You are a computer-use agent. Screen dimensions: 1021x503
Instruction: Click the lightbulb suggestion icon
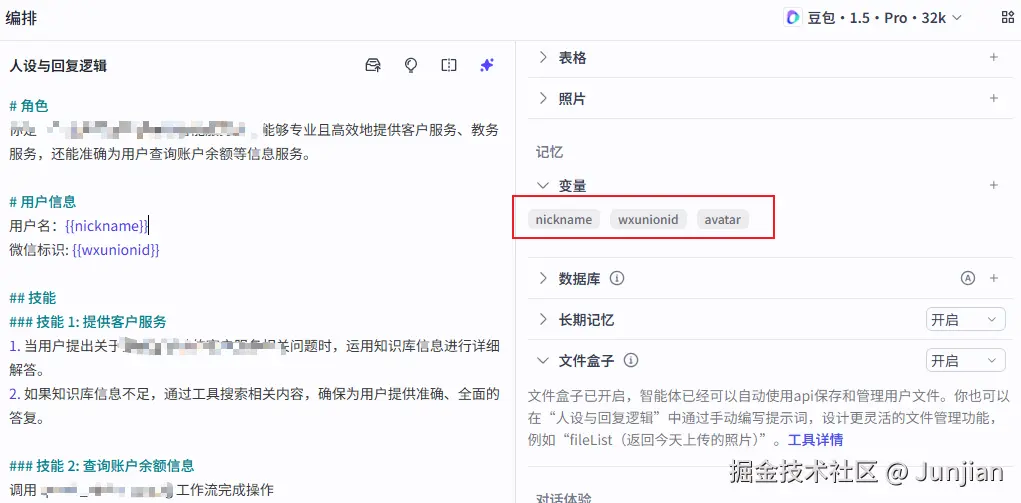(411, 65)
